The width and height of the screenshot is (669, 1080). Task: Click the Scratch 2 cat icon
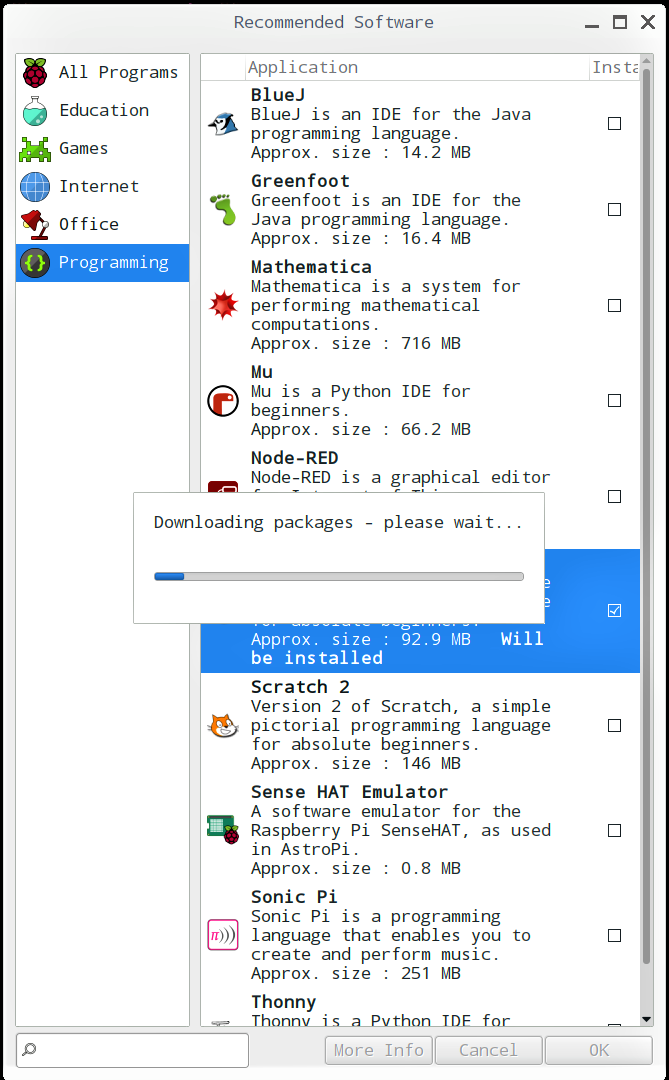(223, 725)
